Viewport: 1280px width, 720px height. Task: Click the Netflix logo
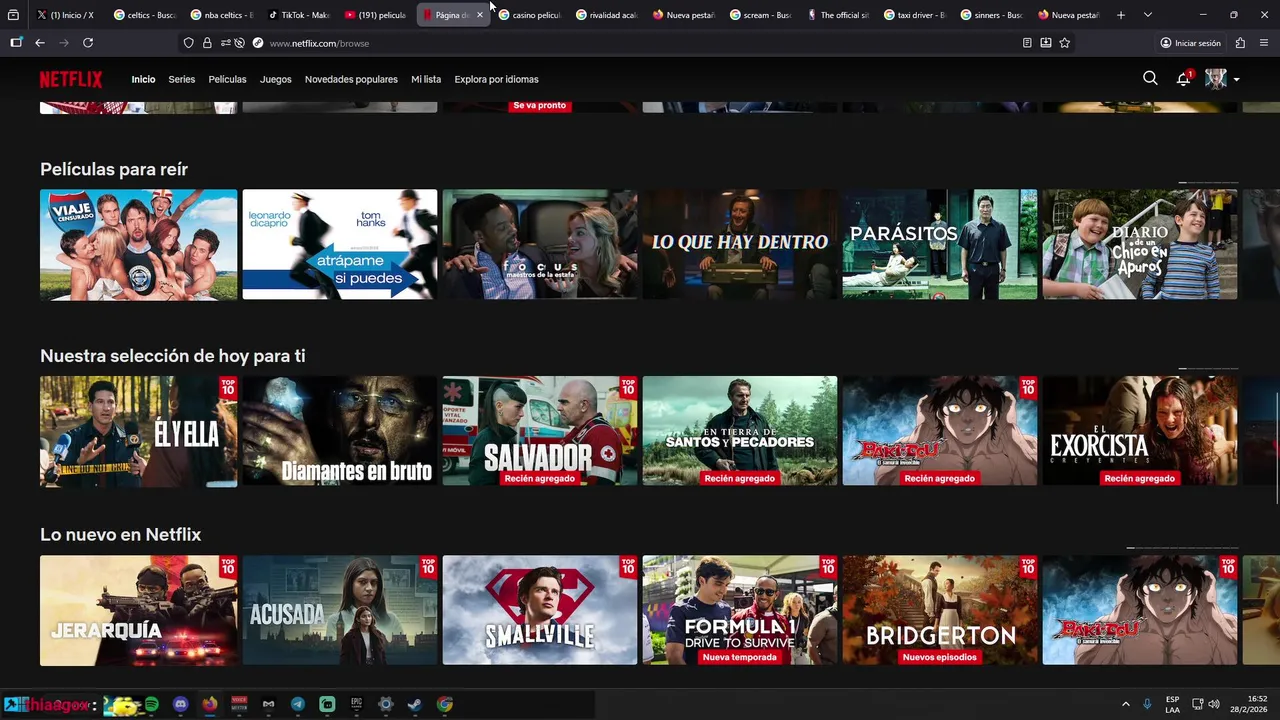[71, 79]
